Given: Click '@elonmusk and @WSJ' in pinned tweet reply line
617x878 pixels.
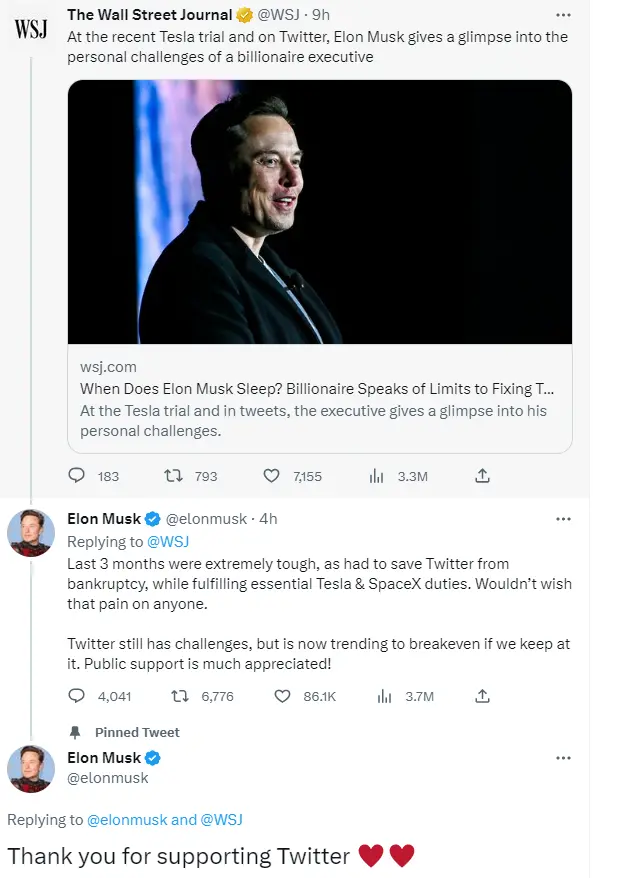Looking at the screenshot, I should [165, 820].
